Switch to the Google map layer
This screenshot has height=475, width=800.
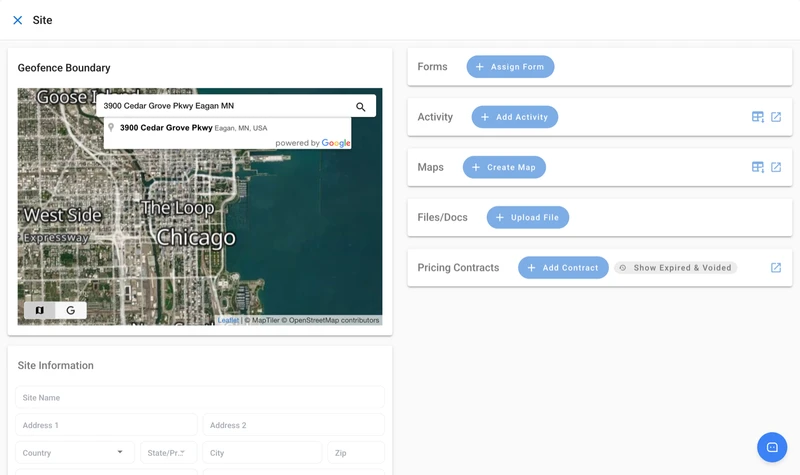[x=70, y=310]
